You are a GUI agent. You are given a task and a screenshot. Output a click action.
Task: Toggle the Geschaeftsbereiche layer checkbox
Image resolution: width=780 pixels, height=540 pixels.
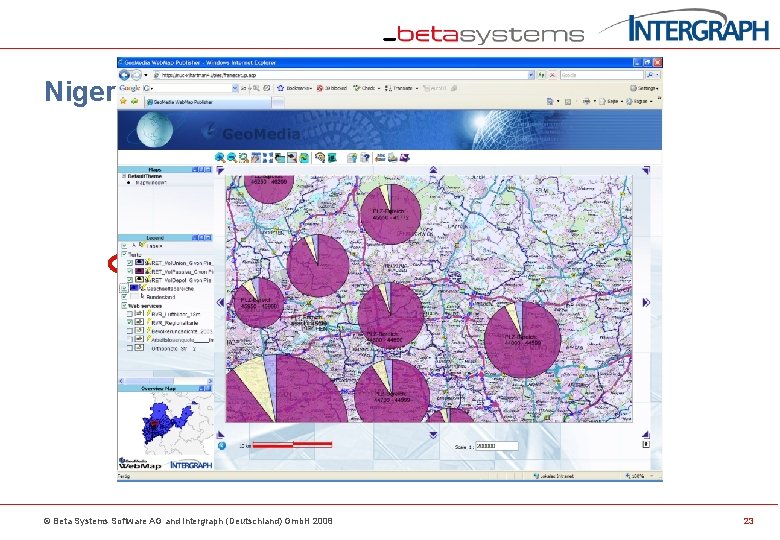click(x=124, y=288)
